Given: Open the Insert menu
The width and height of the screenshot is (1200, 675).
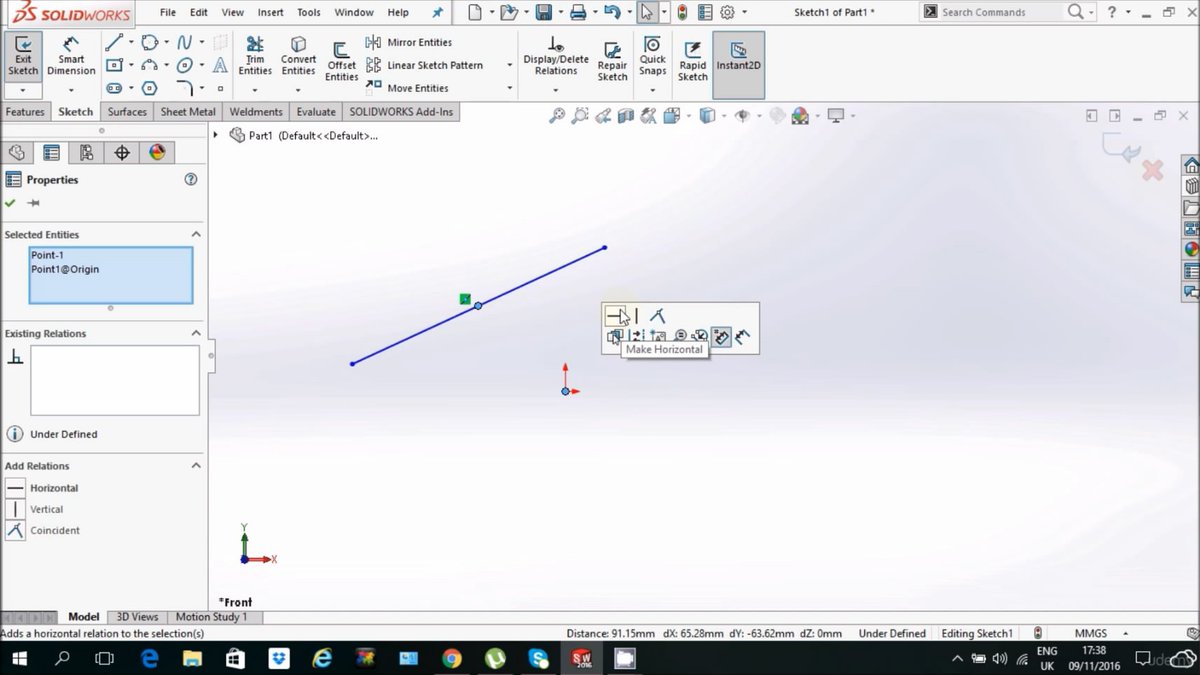Looking at the screenshot, I should coord(270,12).
